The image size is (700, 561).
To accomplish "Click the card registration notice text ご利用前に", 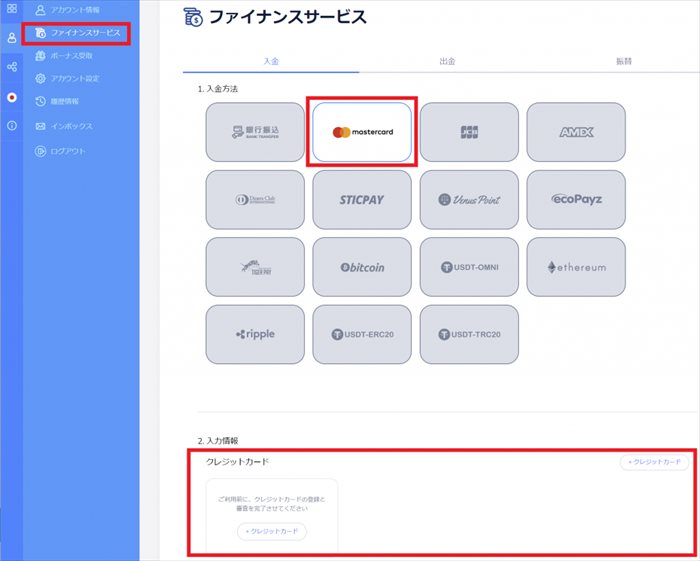I will tap(272, 504).
